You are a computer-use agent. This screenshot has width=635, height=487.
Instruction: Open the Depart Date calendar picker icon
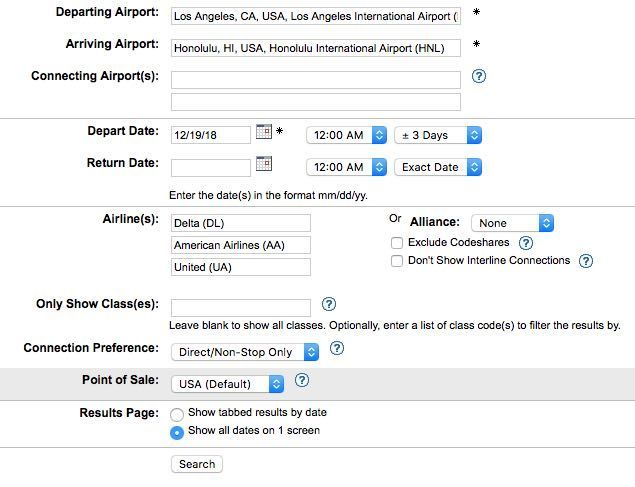264,132
